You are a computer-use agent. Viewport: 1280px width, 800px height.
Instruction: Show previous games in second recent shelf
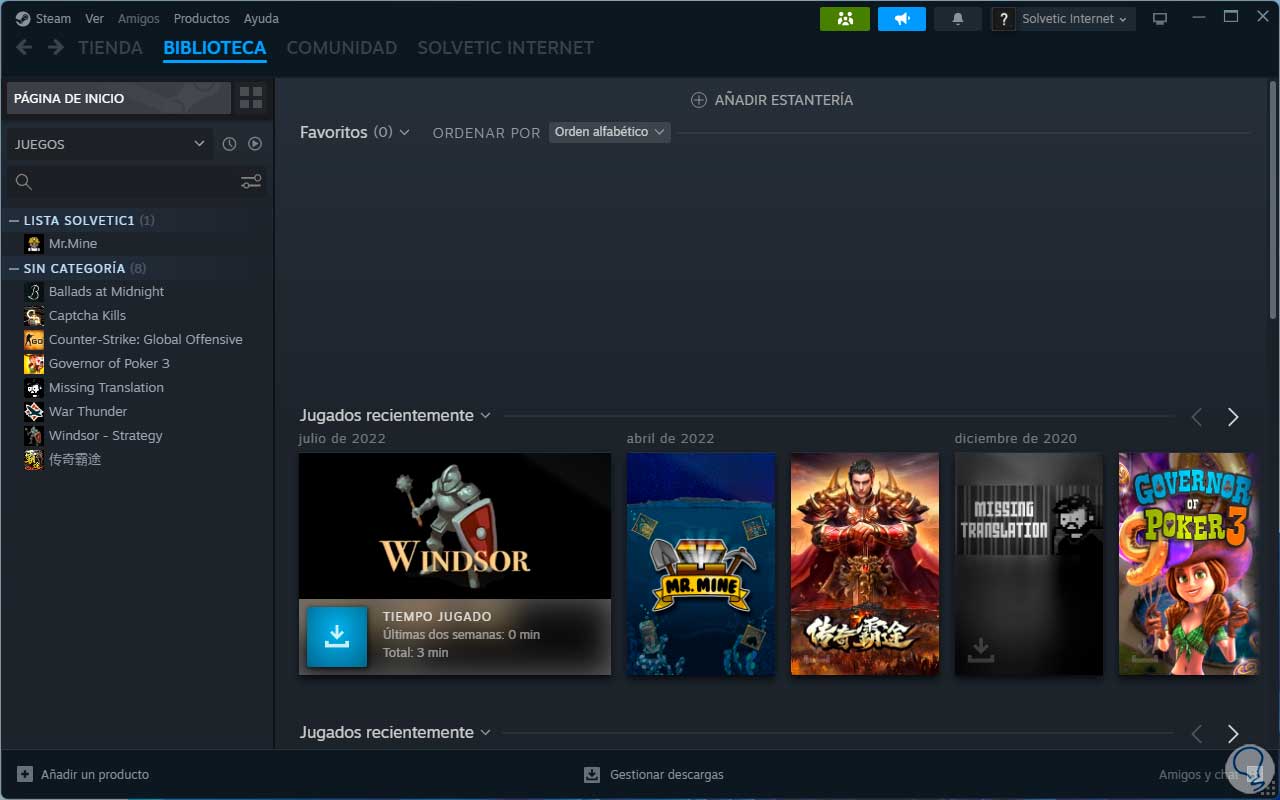(1196, 734)
